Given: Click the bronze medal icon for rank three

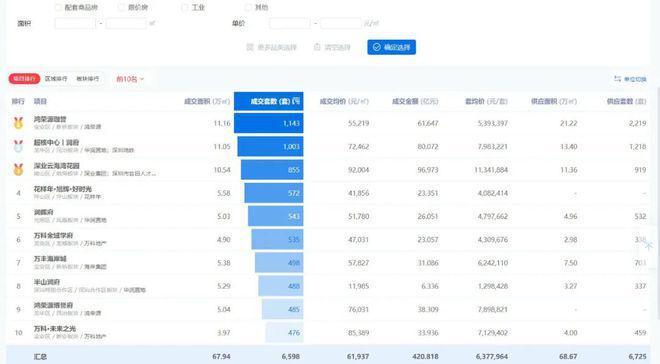Looking at the screenshot, I should 18,169.
